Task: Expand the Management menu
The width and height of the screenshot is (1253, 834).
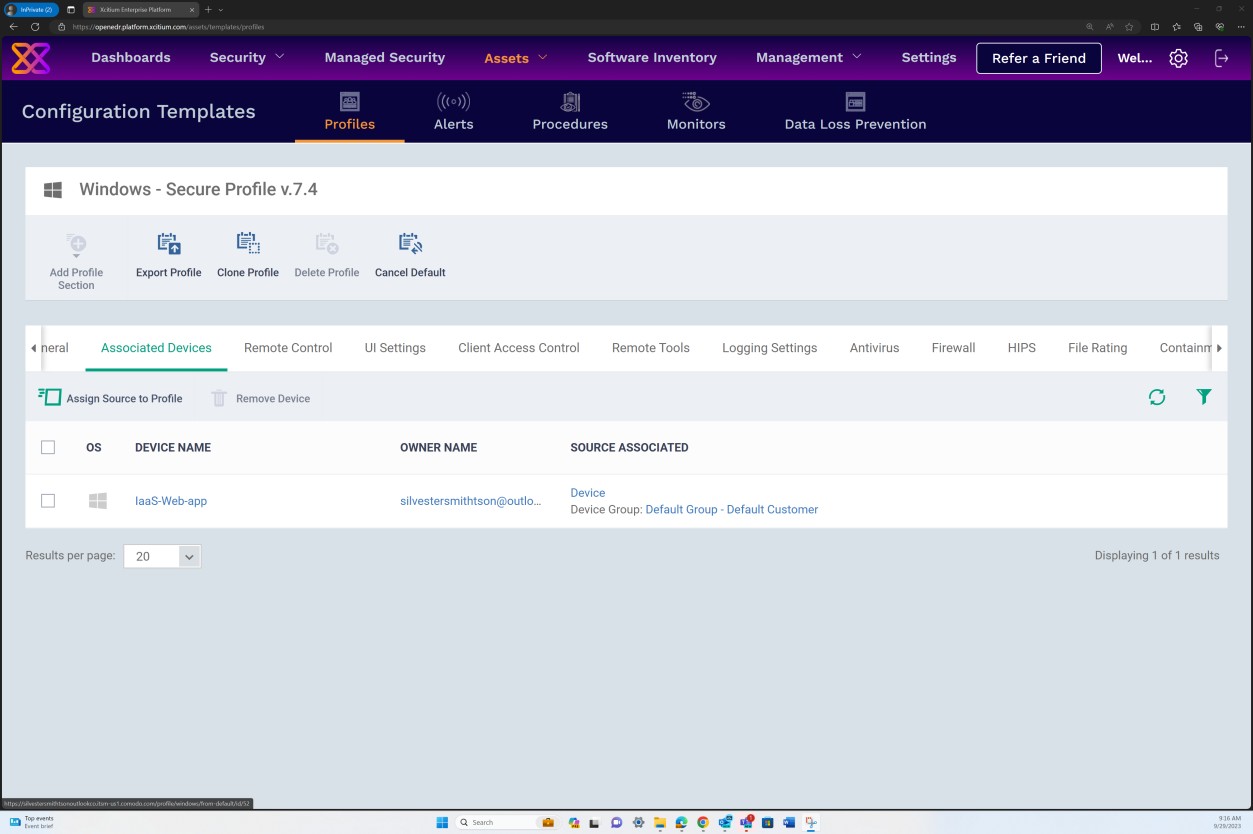Action: pos(808,57)
